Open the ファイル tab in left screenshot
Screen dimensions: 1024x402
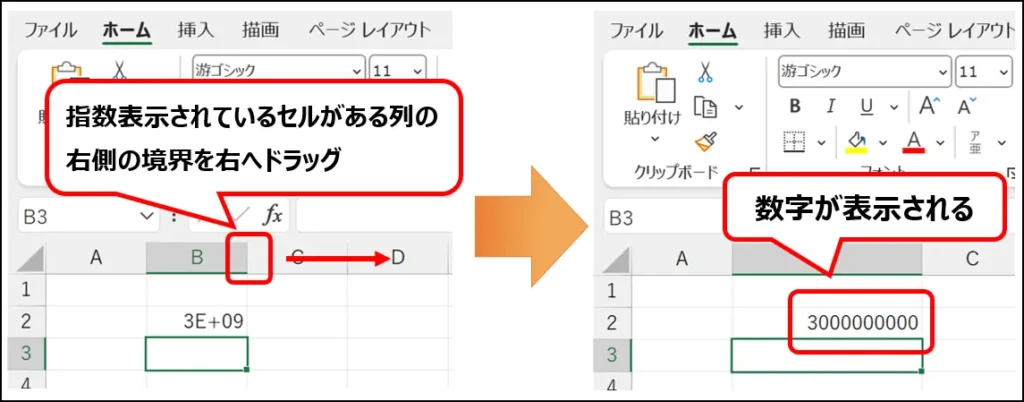click(50, 29)
